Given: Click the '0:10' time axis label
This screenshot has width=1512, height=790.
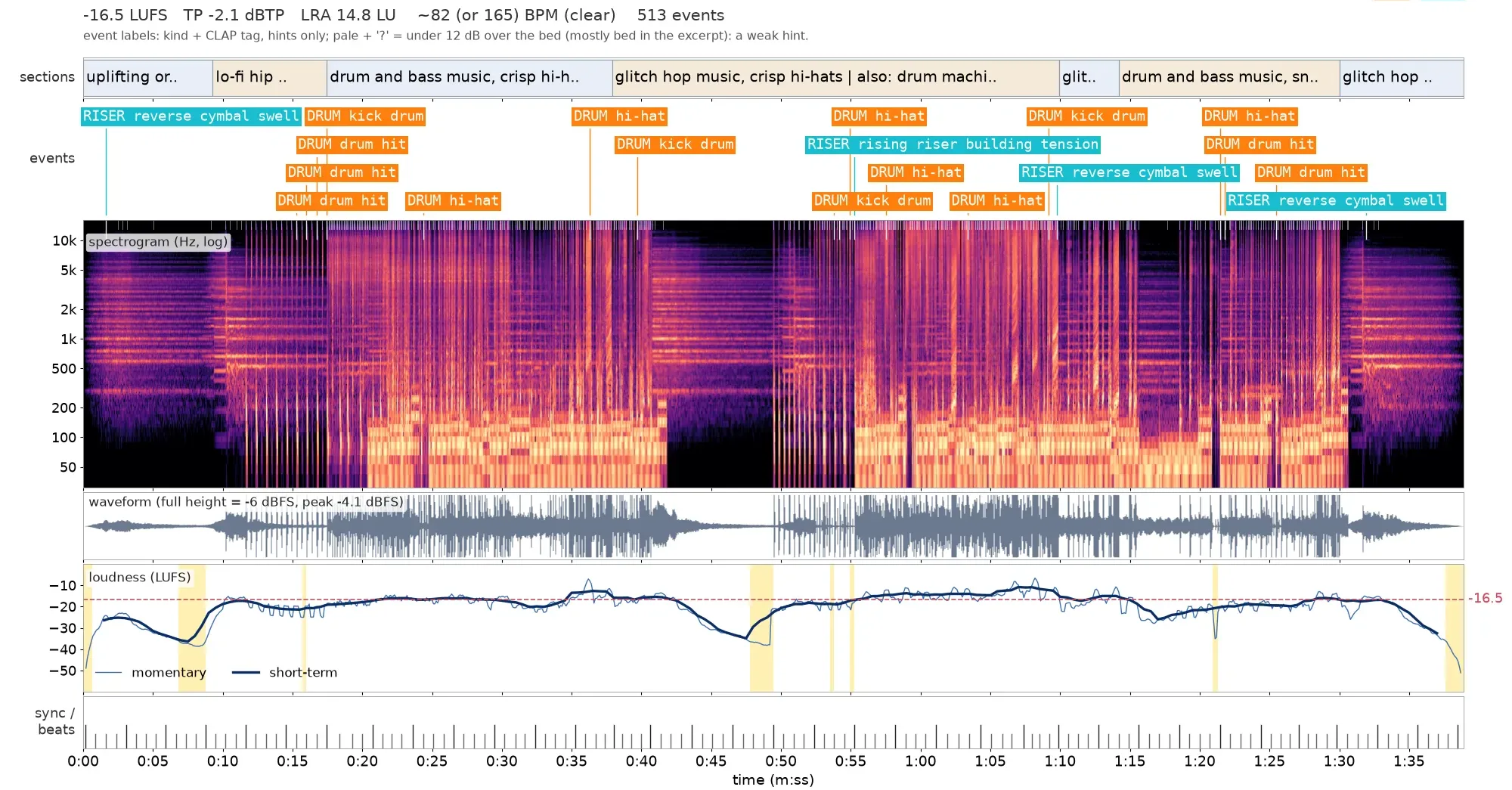Looking at the screenshot, I should pyautogui.click(x=223, y=761).
